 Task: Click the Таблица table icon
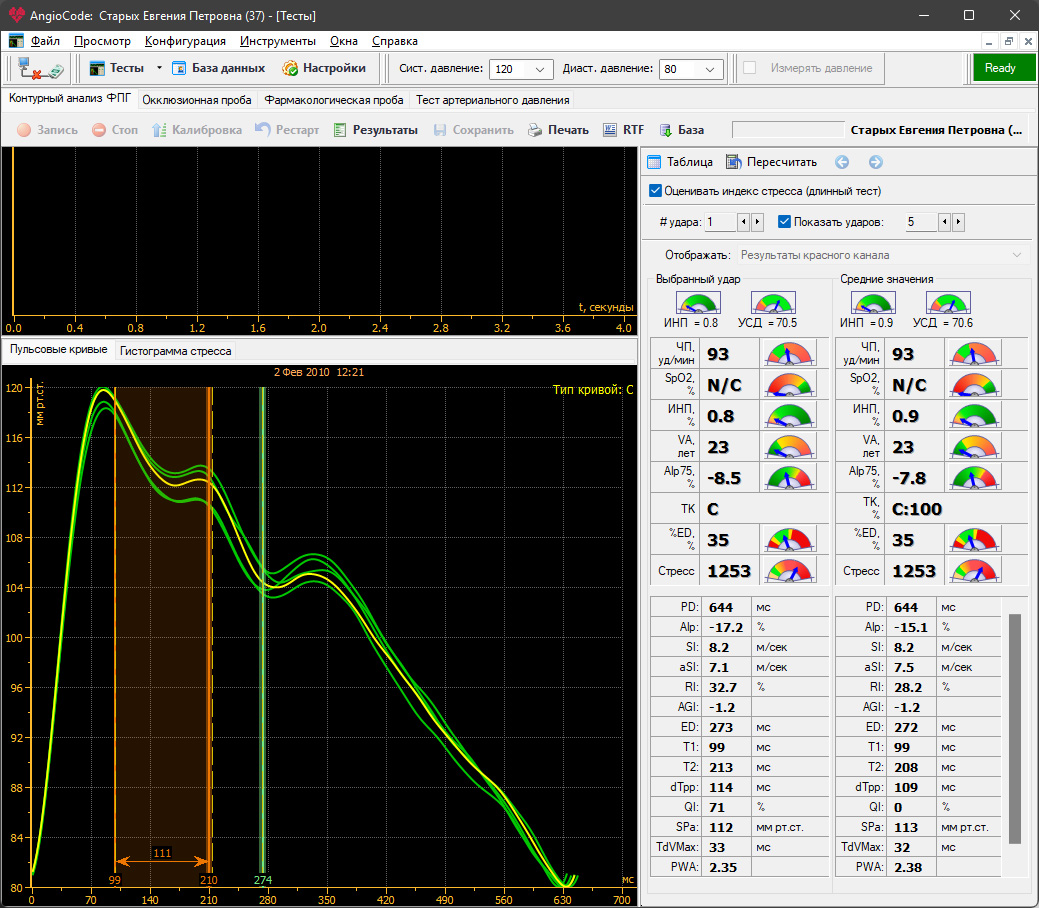[x=655, y=162]
